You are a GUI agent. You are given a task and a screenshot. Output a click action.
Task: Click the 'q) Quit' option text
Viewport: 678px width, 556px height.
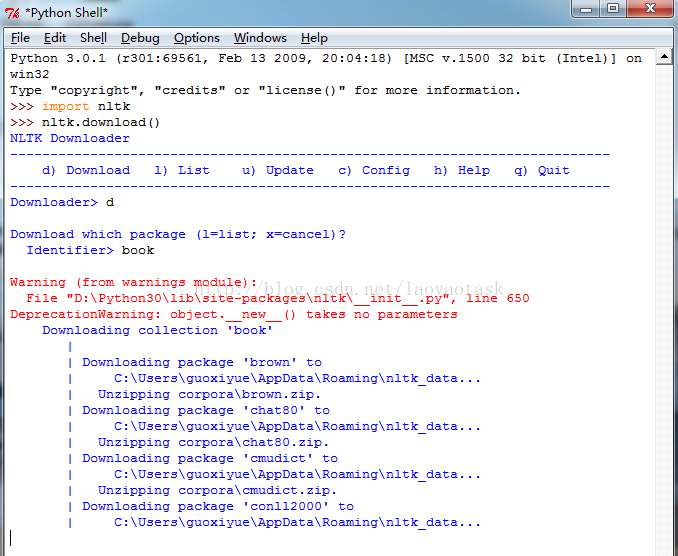(x=542, y=170)
